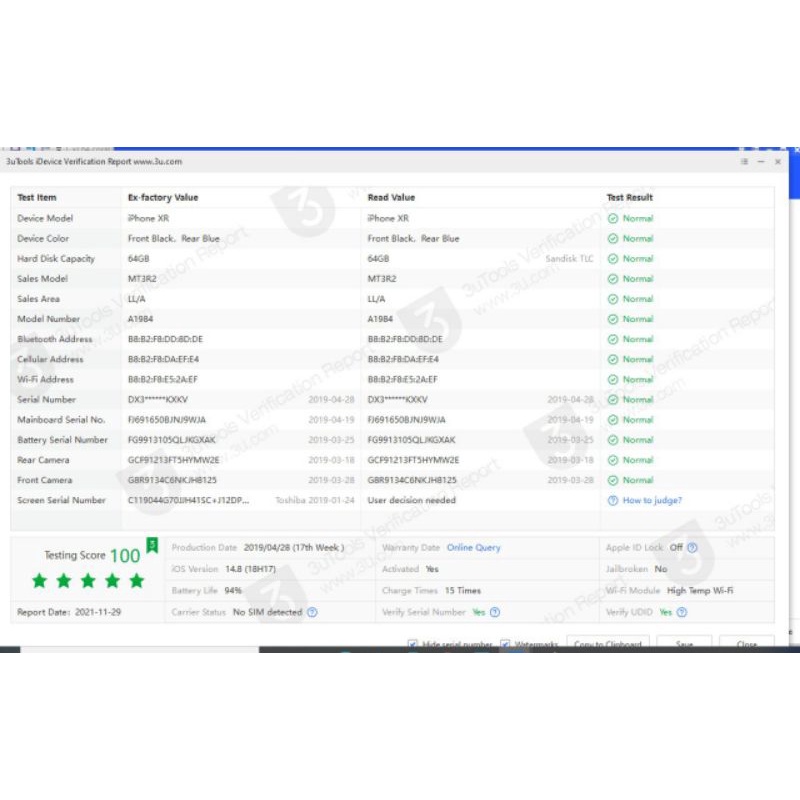Click help icon next to Verify Serial Number
The width and height of the screenshot is (800, 800).
(495, 612)
